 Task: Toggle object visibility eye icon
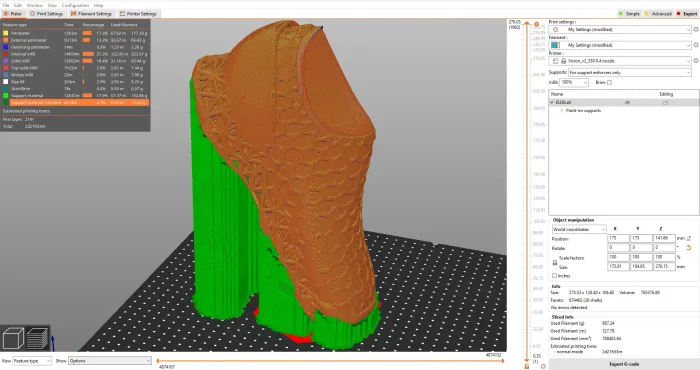[627, 103]
